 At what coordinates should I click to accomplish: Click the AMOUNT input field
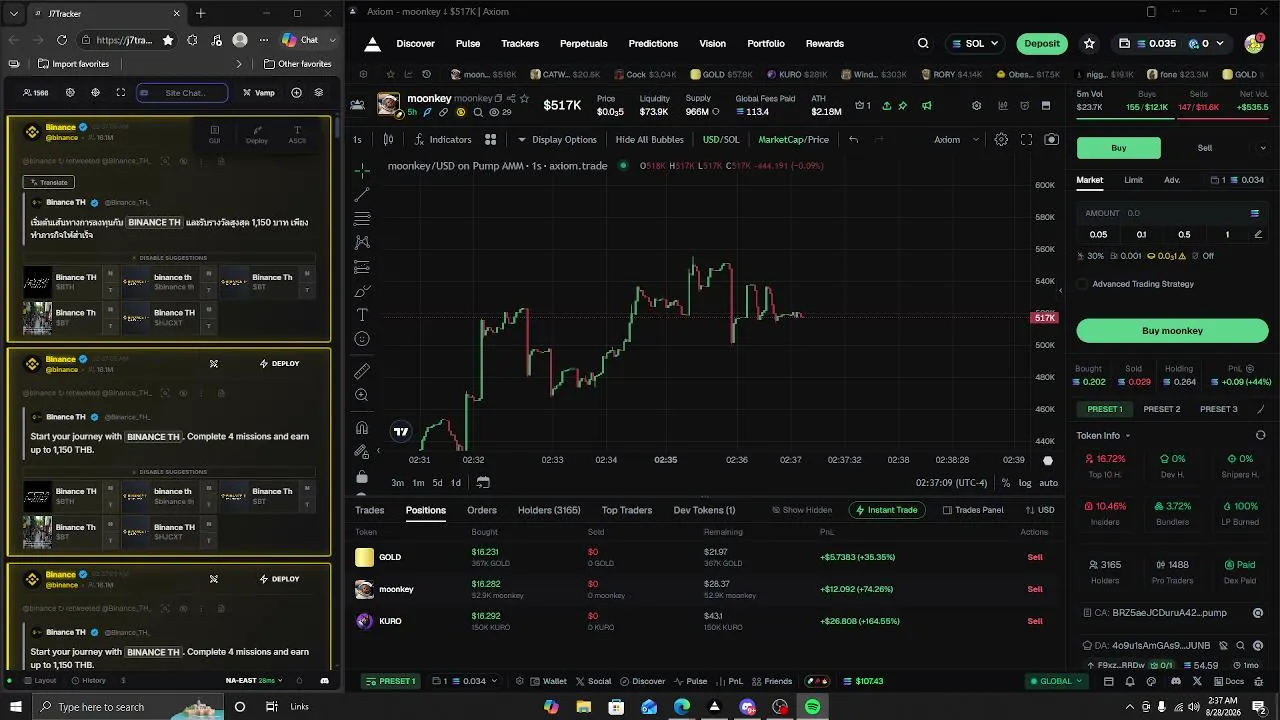[x=1172, y=213]
